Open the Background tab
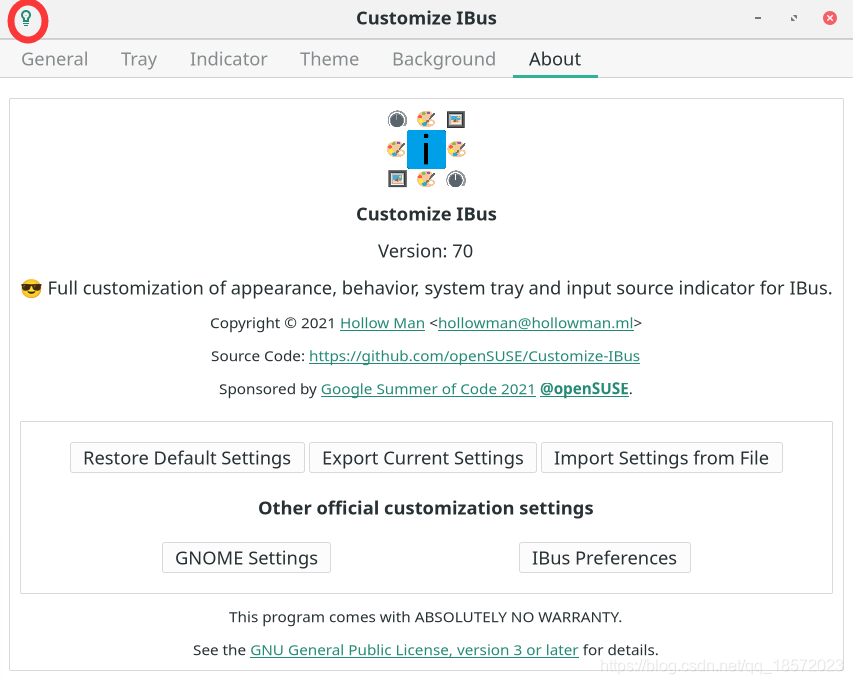 coord(444,59)
